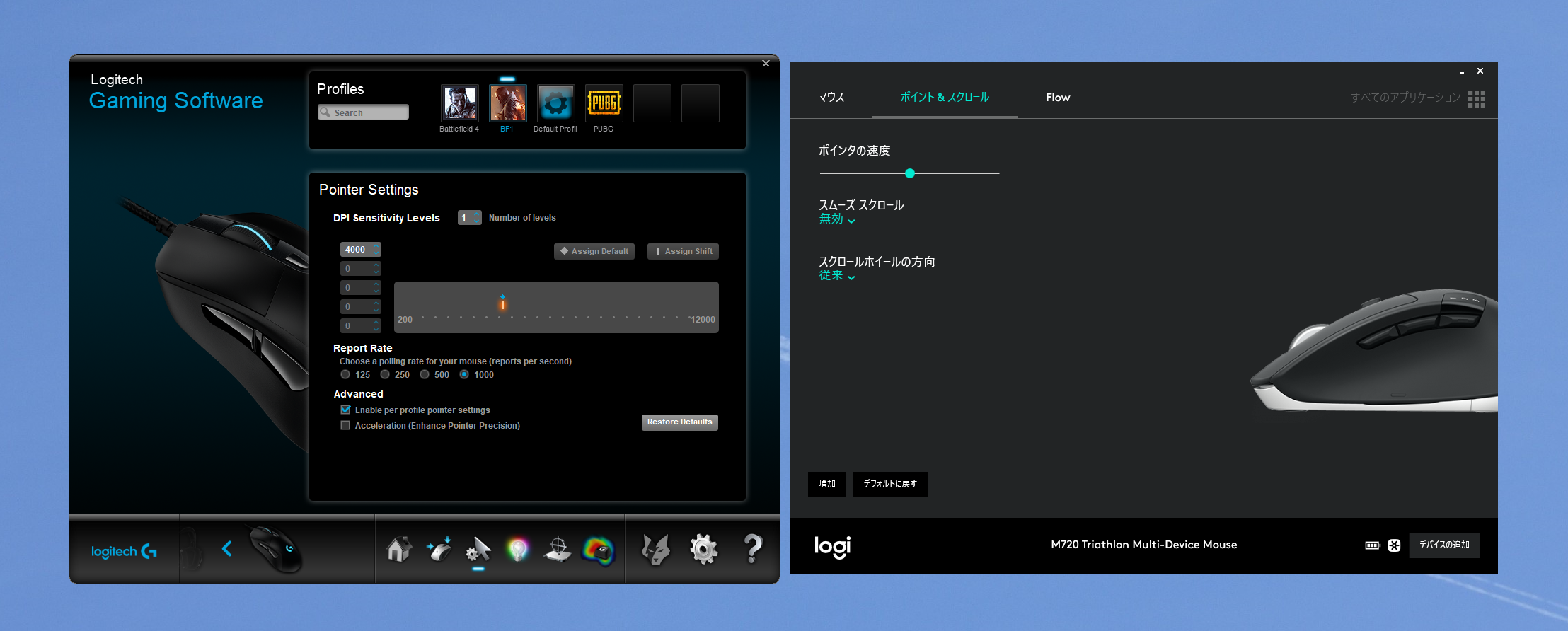Click the Overwolf wolf icon
The height and width of the screenshot is (631, 1568).
[x=655, y=550]
